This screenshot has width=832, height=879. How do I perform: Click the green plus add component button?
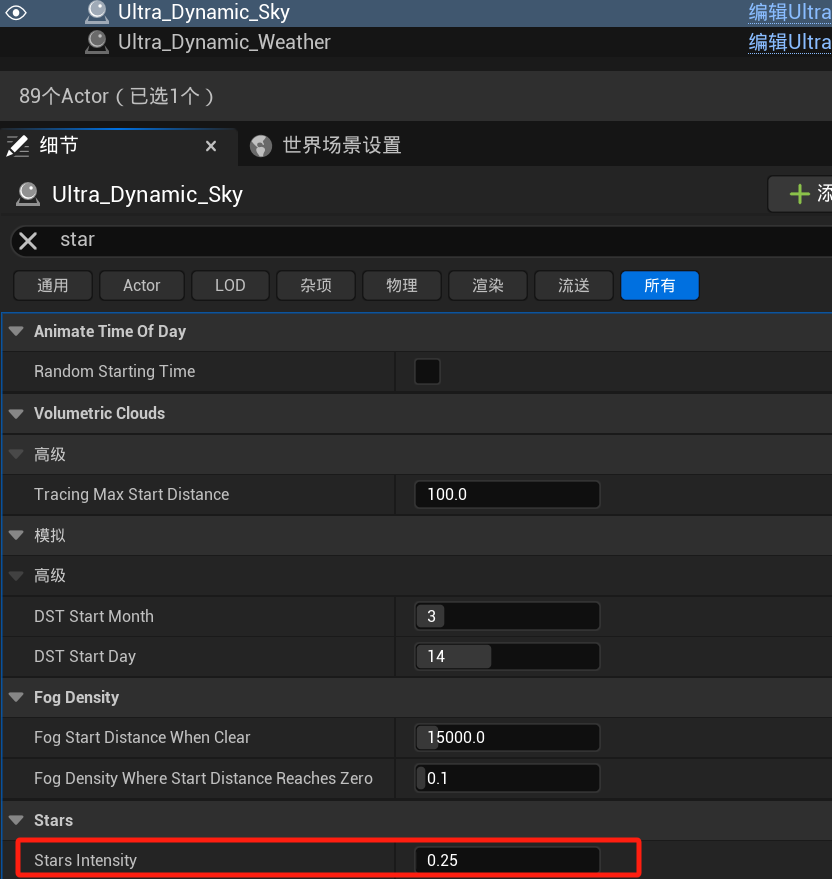pyautogui.click(x=800, y=195)
